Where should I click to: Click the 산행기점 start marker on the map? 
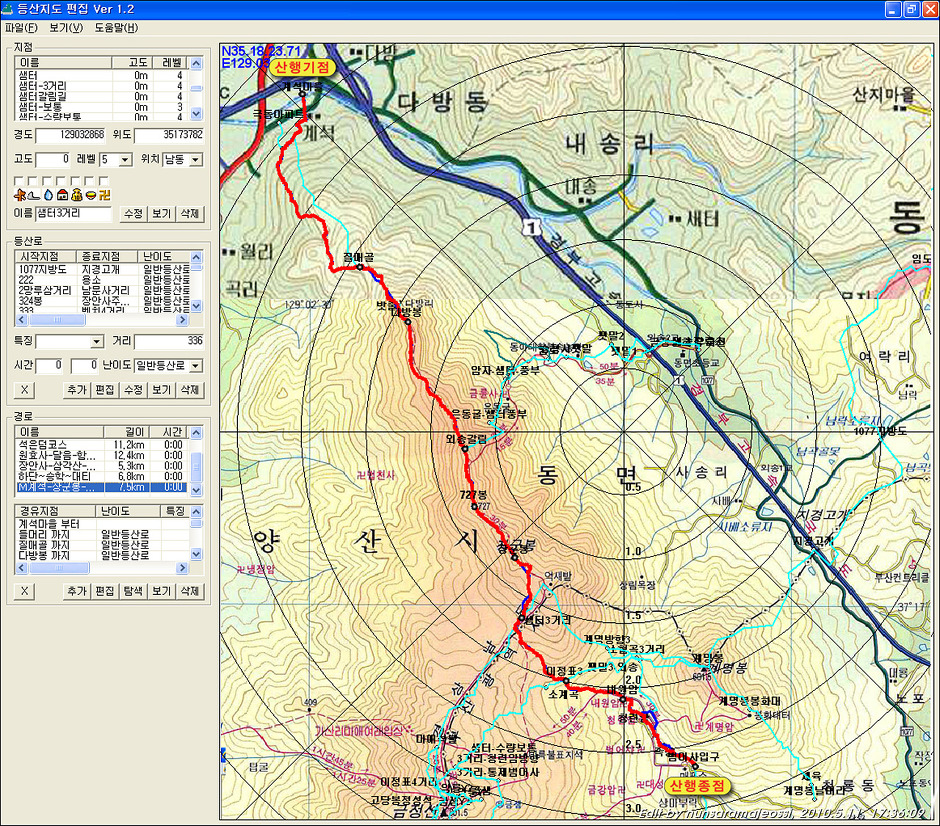pos(302,67)
